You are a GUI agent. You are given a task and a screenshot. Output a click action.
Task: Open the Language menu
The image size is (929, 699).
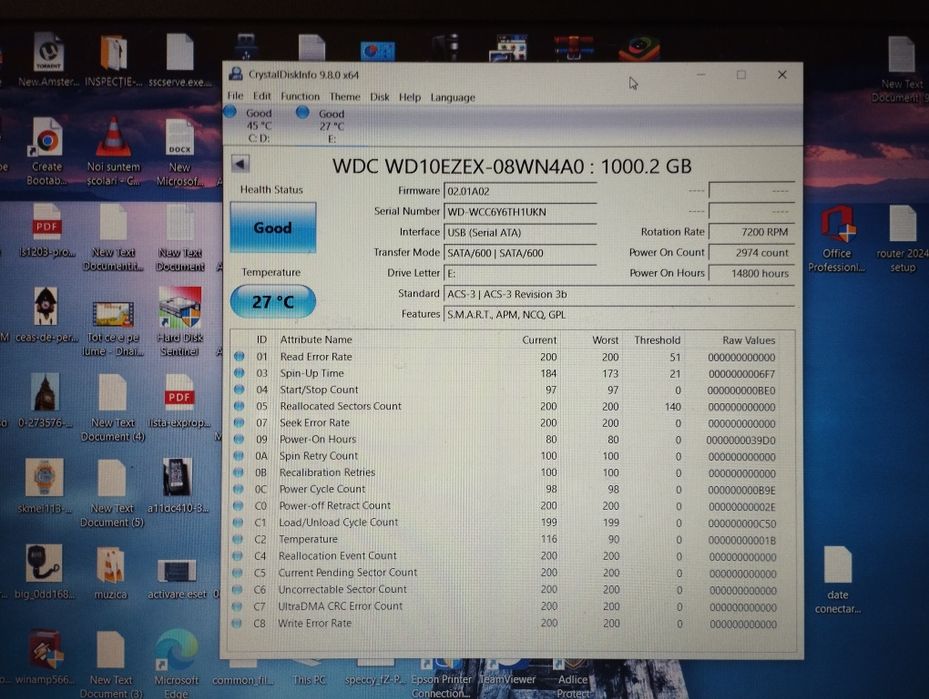(x=453, y=98)
